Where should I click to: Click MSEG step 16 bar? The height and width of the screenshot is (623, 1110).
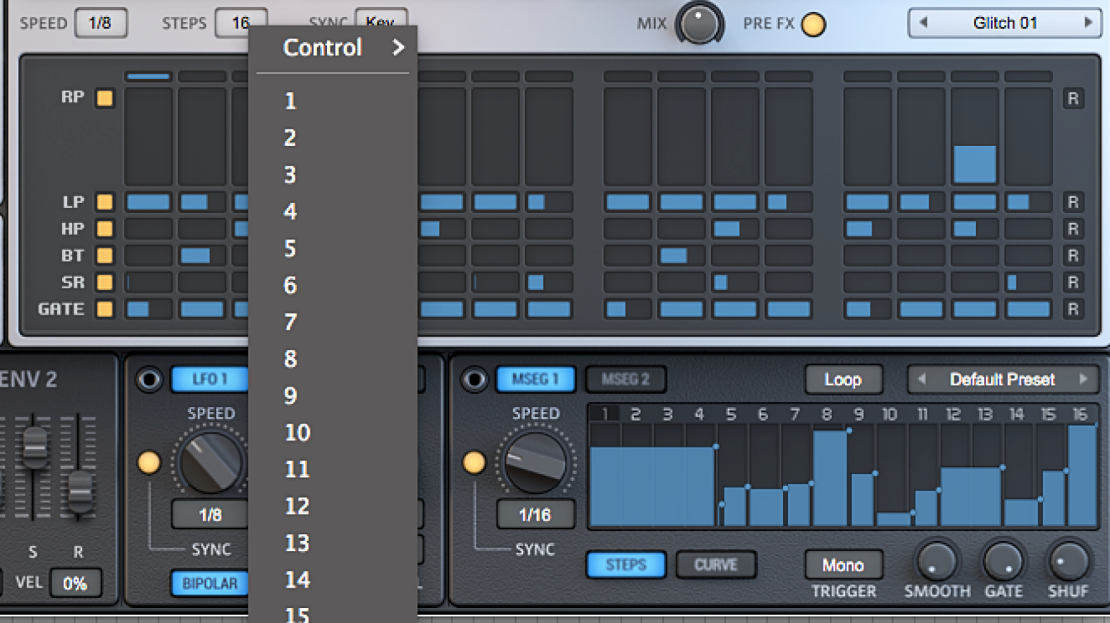[x=1082, y=476]
